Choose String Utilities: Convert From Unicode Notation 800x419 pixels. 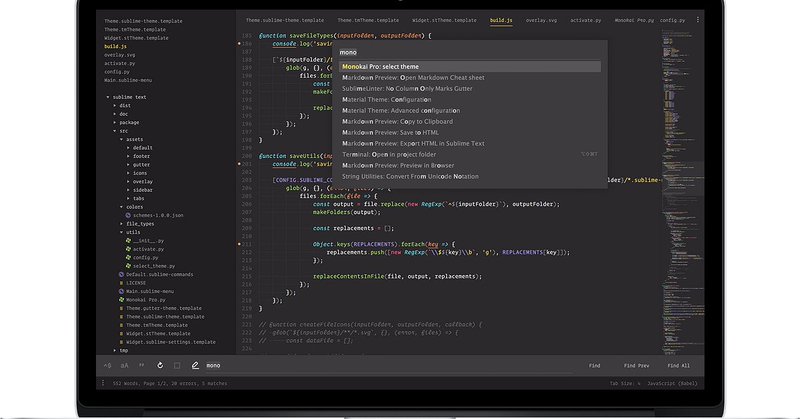click(469, 176)
